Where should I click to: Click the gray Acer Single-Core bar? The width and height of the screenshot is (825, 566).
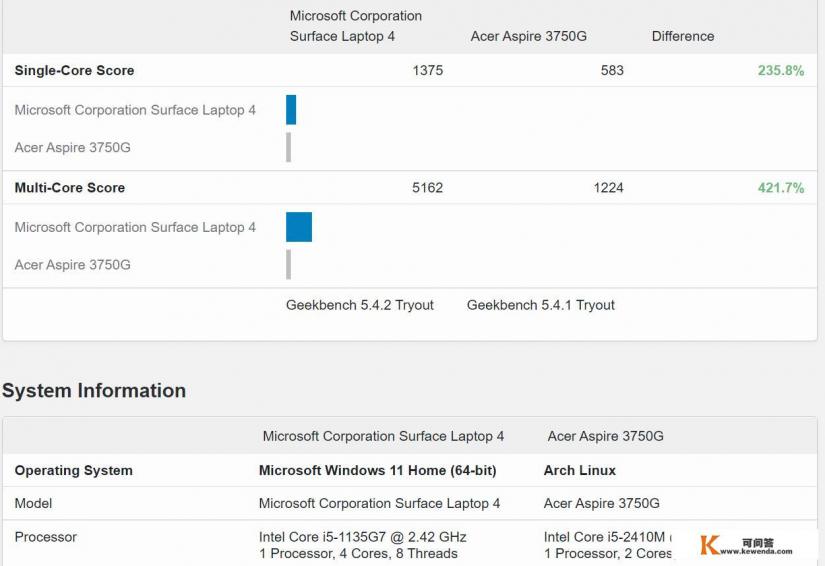tap(288, 148)
